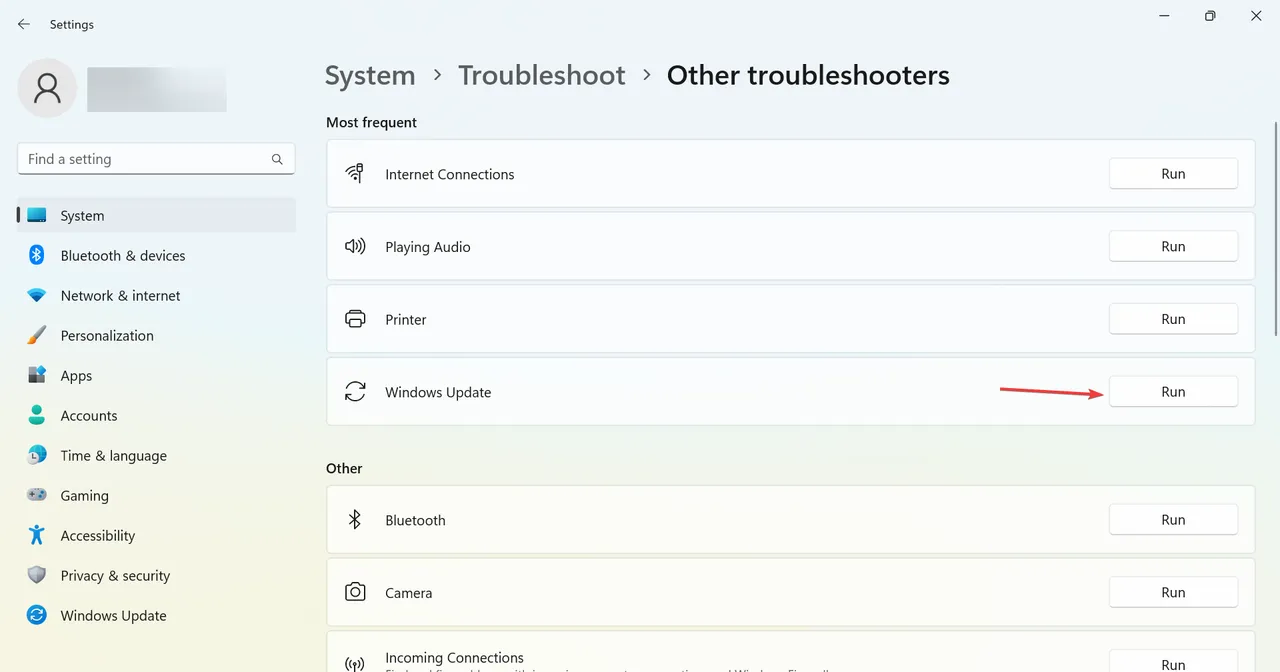Click the Windows Update troubleshooter row text
The width and height of the screenshot is (1280, 672).
438,392
